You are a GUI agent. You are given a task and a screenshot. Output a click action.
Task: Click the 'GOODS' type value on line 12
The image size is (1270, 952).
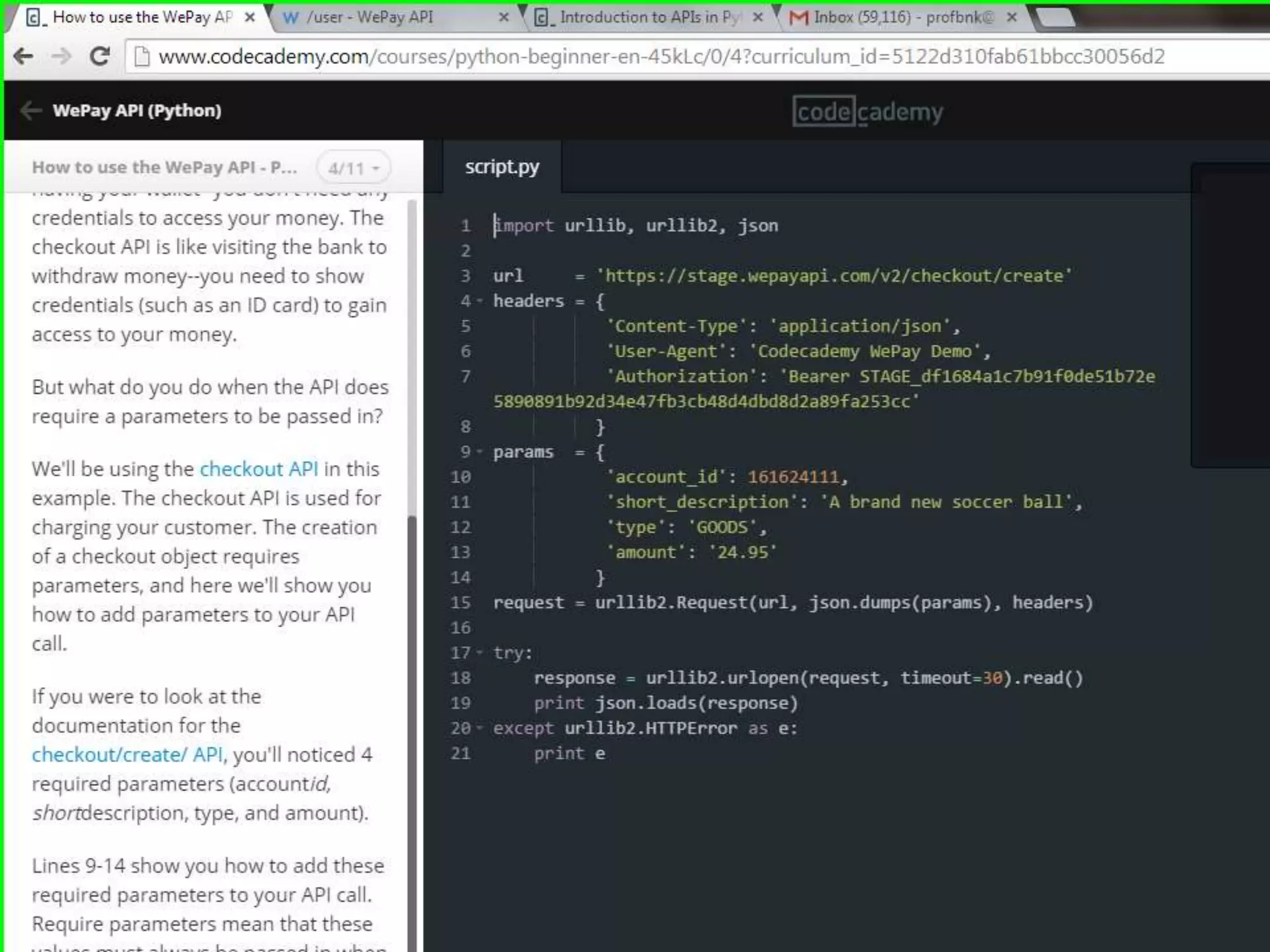722,527
